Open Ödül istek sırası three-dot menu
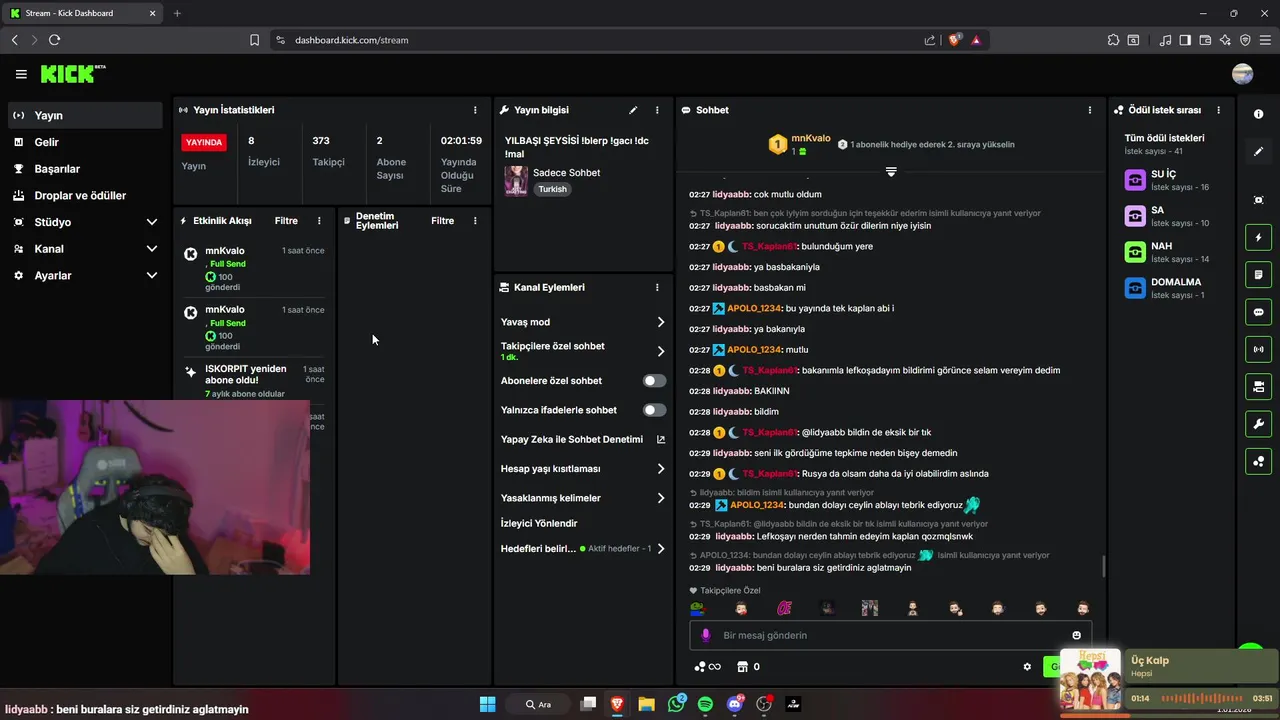This screenshot has width=1280, height=720. [1218, 110]
